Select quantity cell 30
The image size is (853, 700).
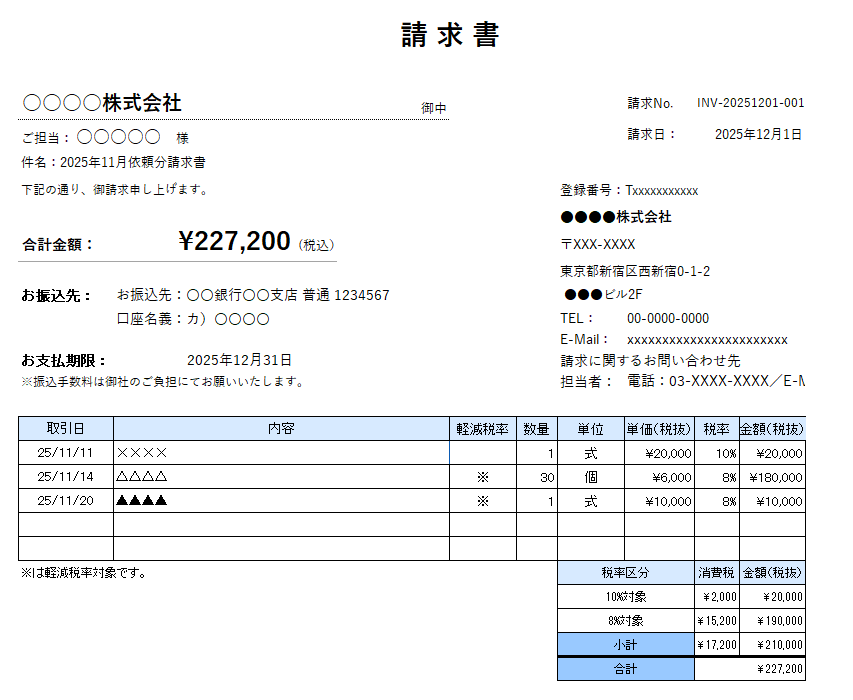point(536,477)
